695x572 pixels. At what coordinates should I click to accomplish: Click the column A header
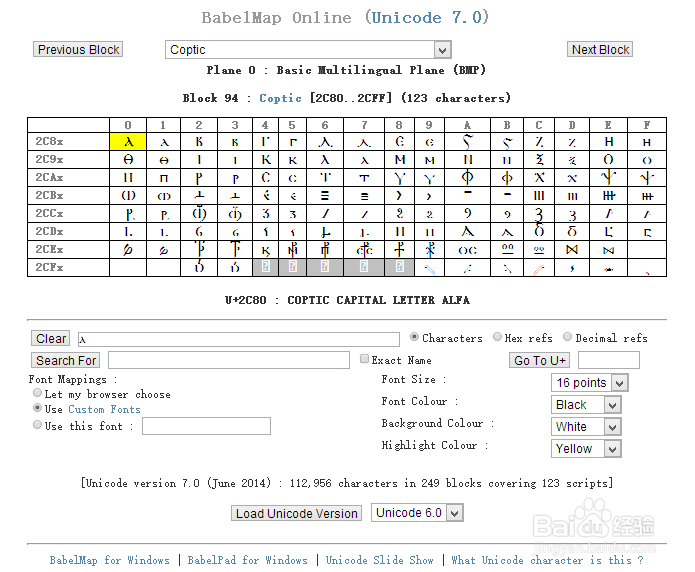point(467,125)
